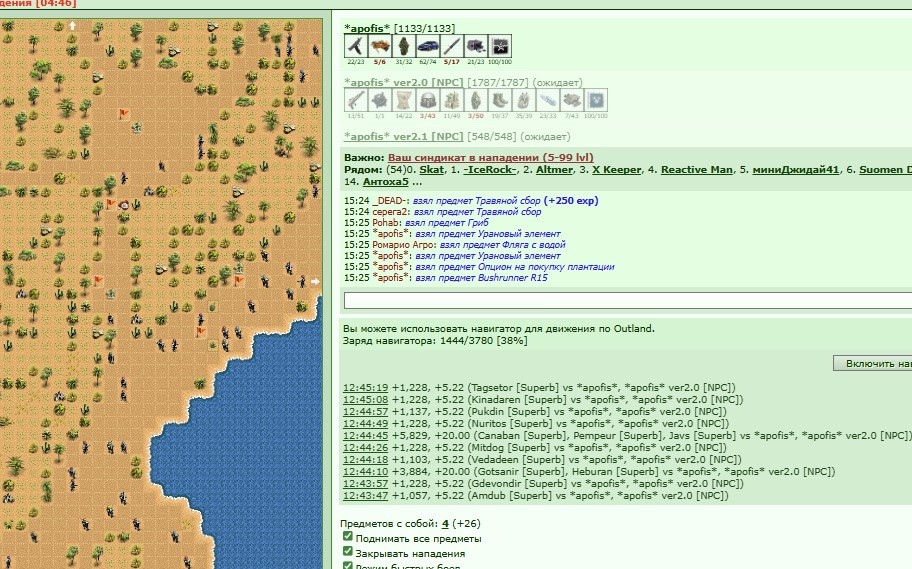This screenshot has height=569, width=912.
Task: Open nearby player Антоха5 link
Action: point(386,182)
